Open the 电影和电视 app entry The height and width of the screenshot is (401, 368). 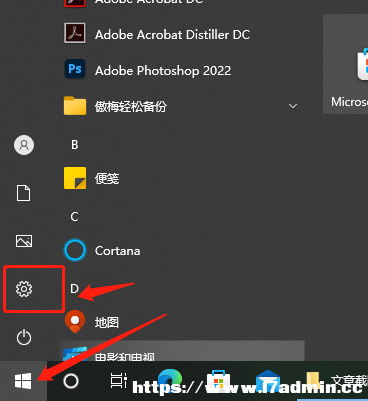[182, 351]
